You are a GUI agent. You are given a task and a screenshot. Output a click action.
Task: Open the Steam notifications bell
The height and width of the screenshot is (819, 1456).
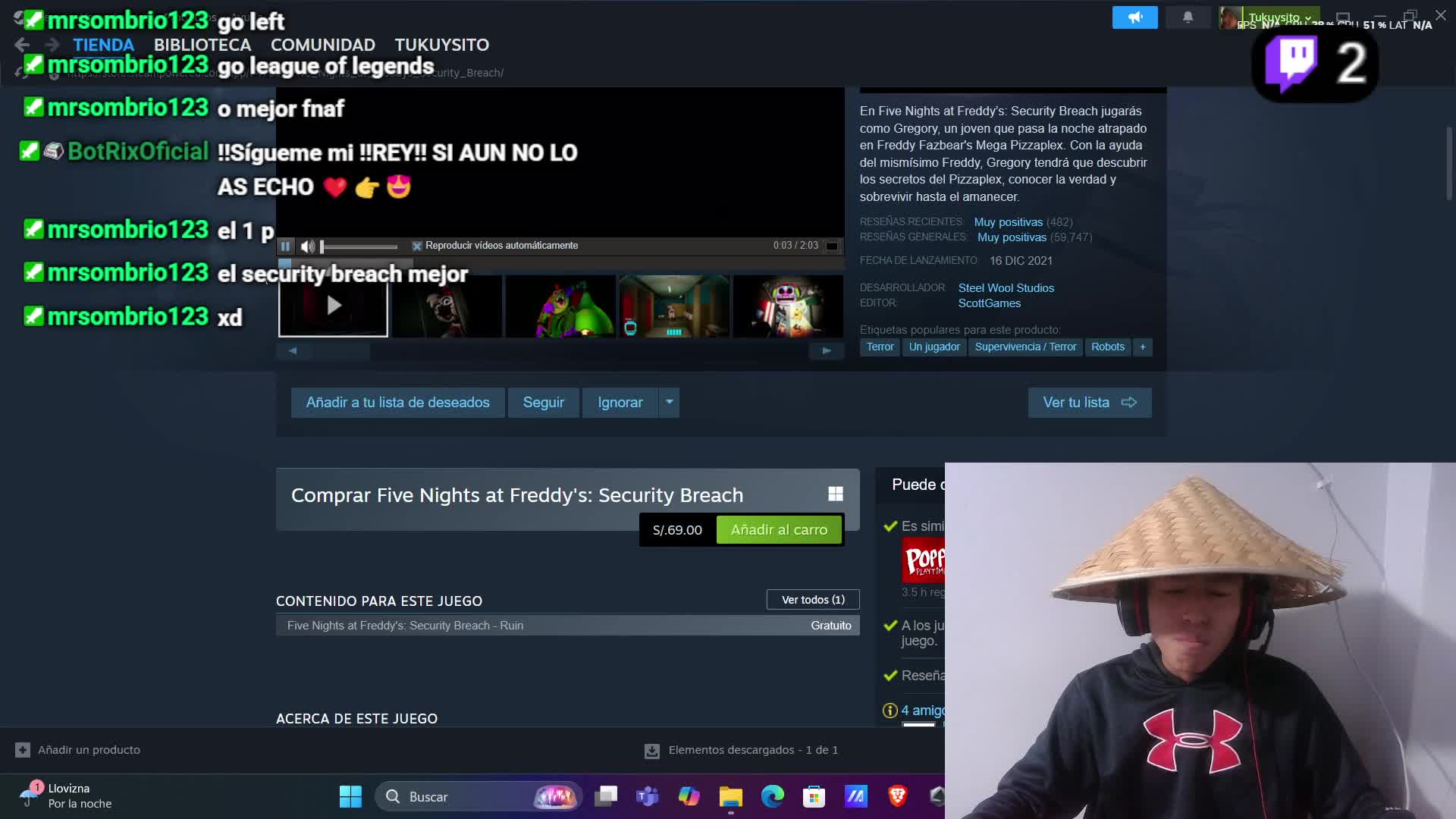click(x=1188, y=17)
